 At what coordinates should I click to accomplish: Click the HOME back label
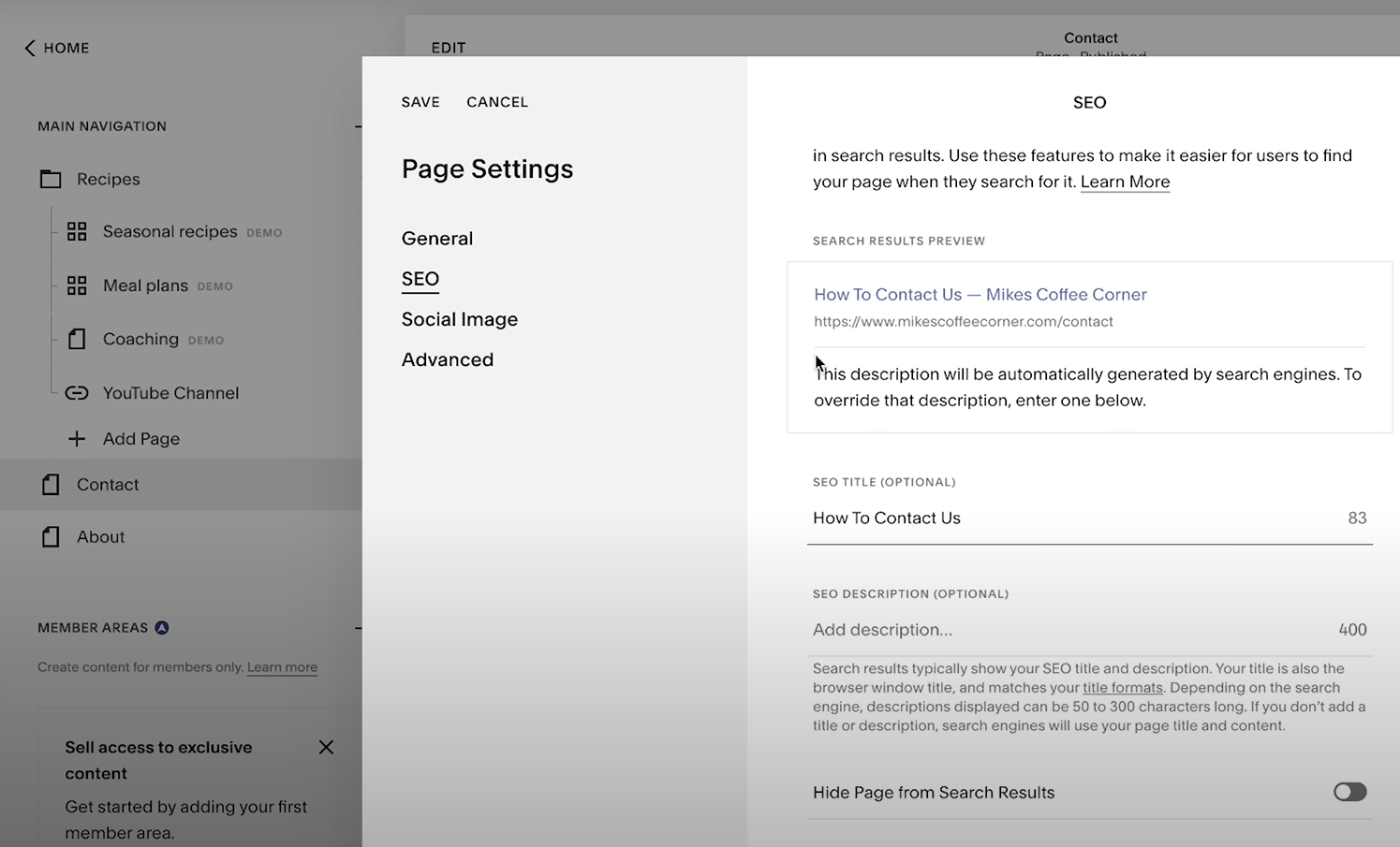(x=66, y=48)
